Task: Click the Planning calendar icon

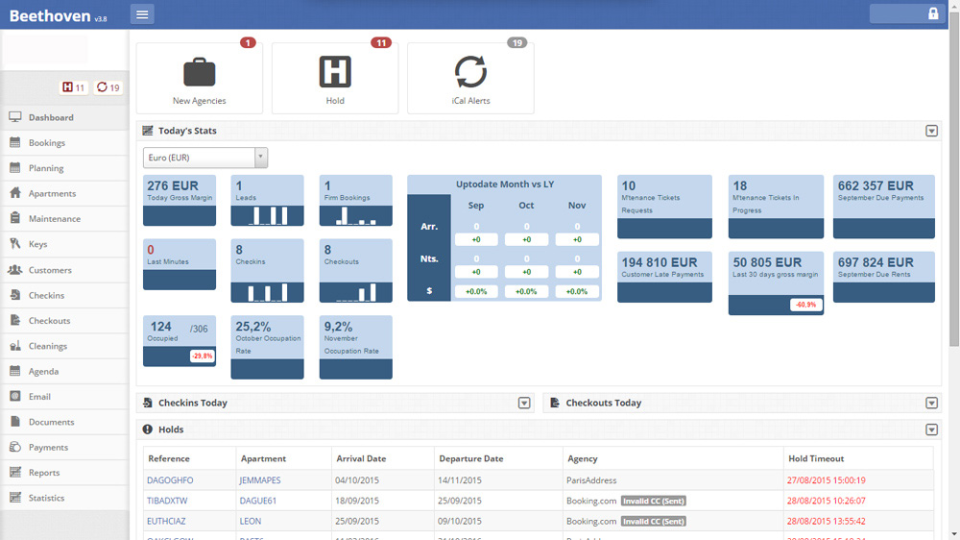Action: coord(15,168)
